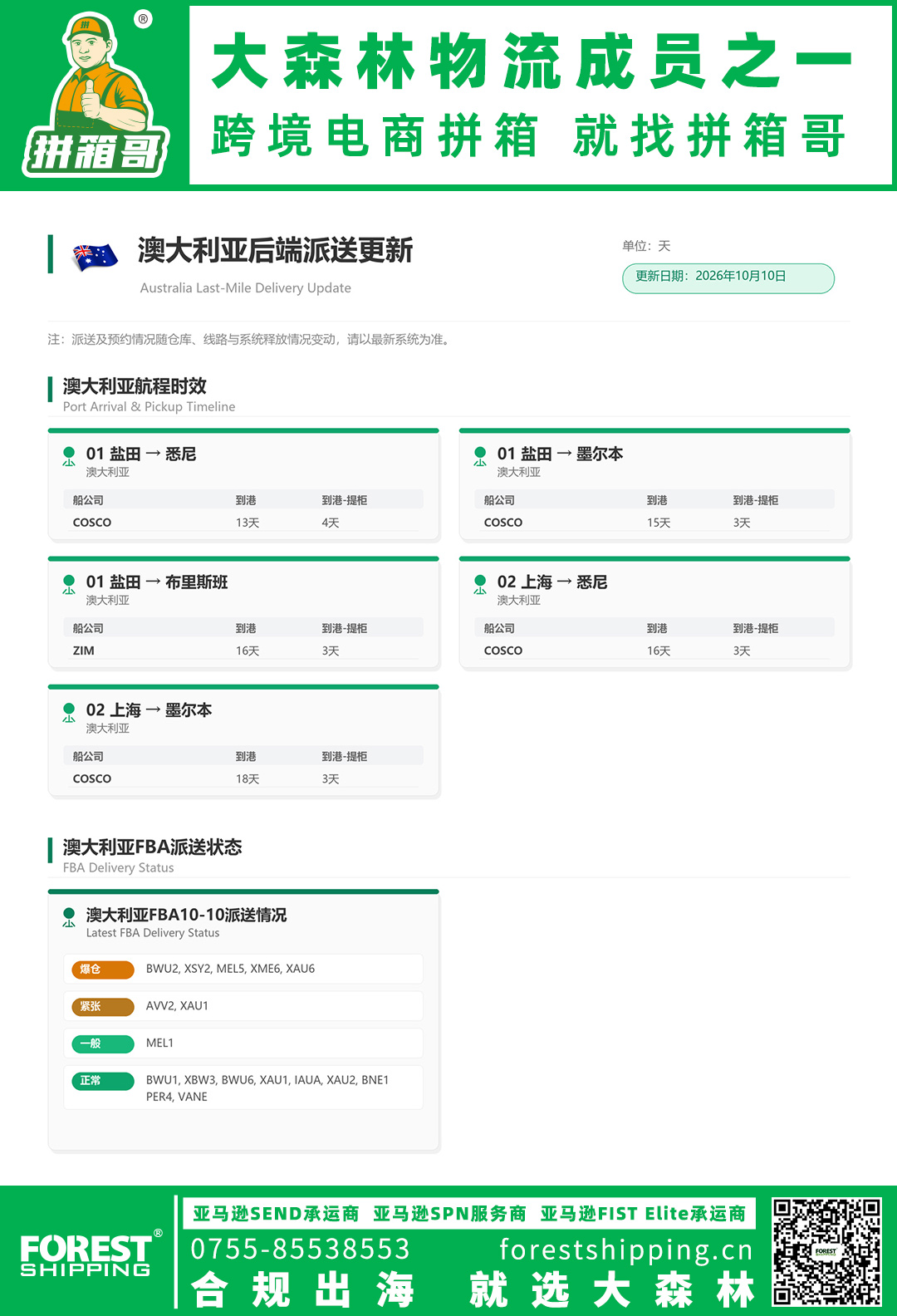Click card title 01 盐田 → 布里斯班
The width and height of the screenshot is (897, 1316).
point(157,582)
